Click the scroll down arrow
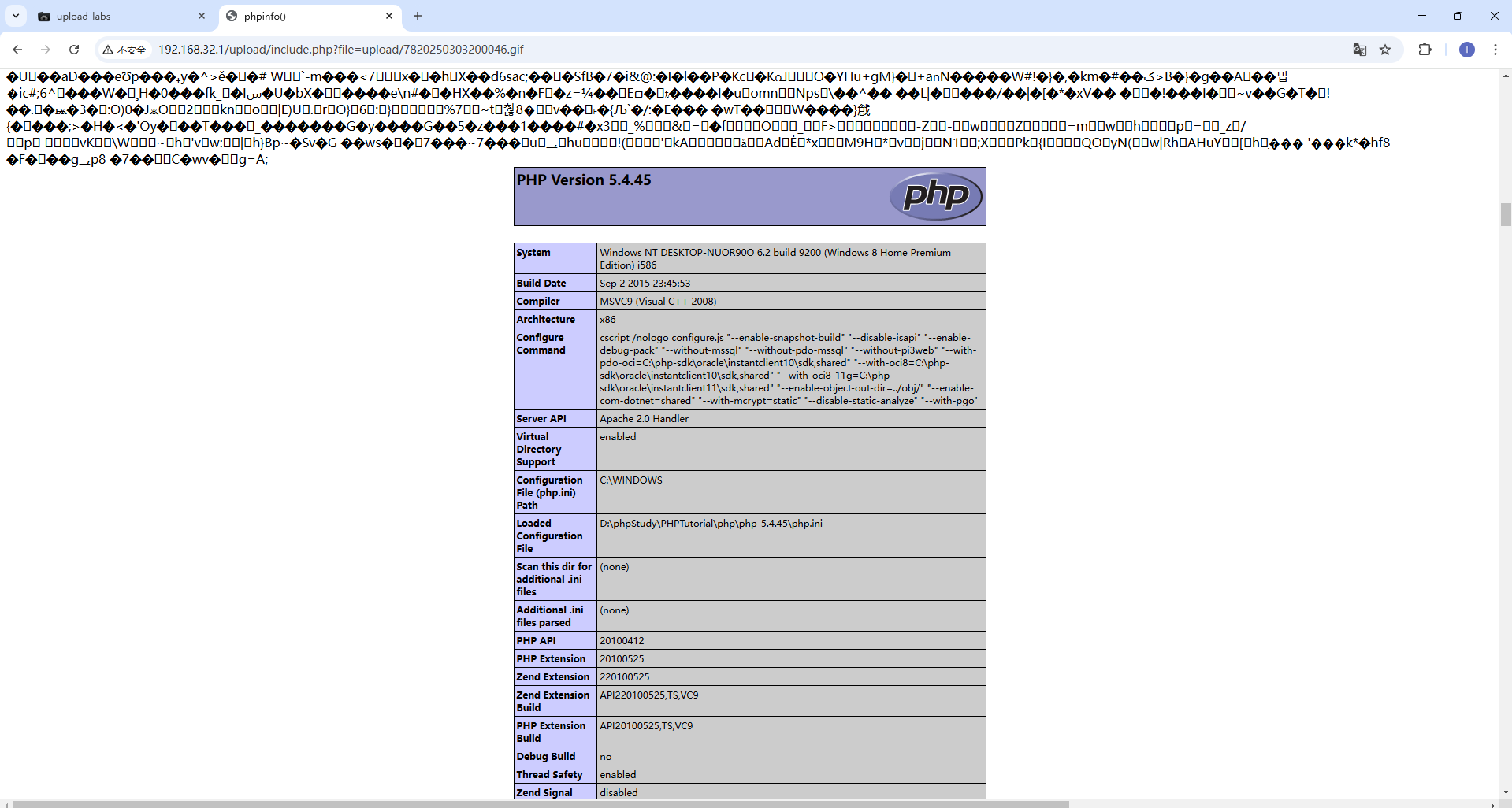Viewport: 1512px width, 808px height. coord(1506,792)
